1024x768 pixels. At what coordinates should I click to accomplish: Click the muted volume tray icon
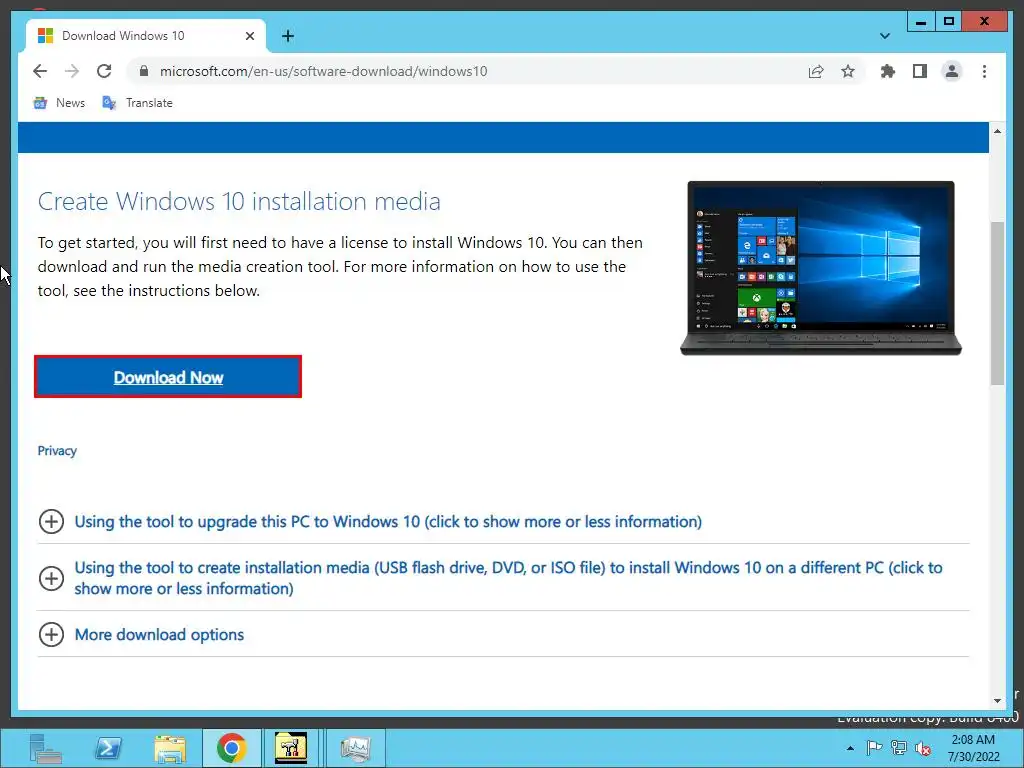pos(923,748)
